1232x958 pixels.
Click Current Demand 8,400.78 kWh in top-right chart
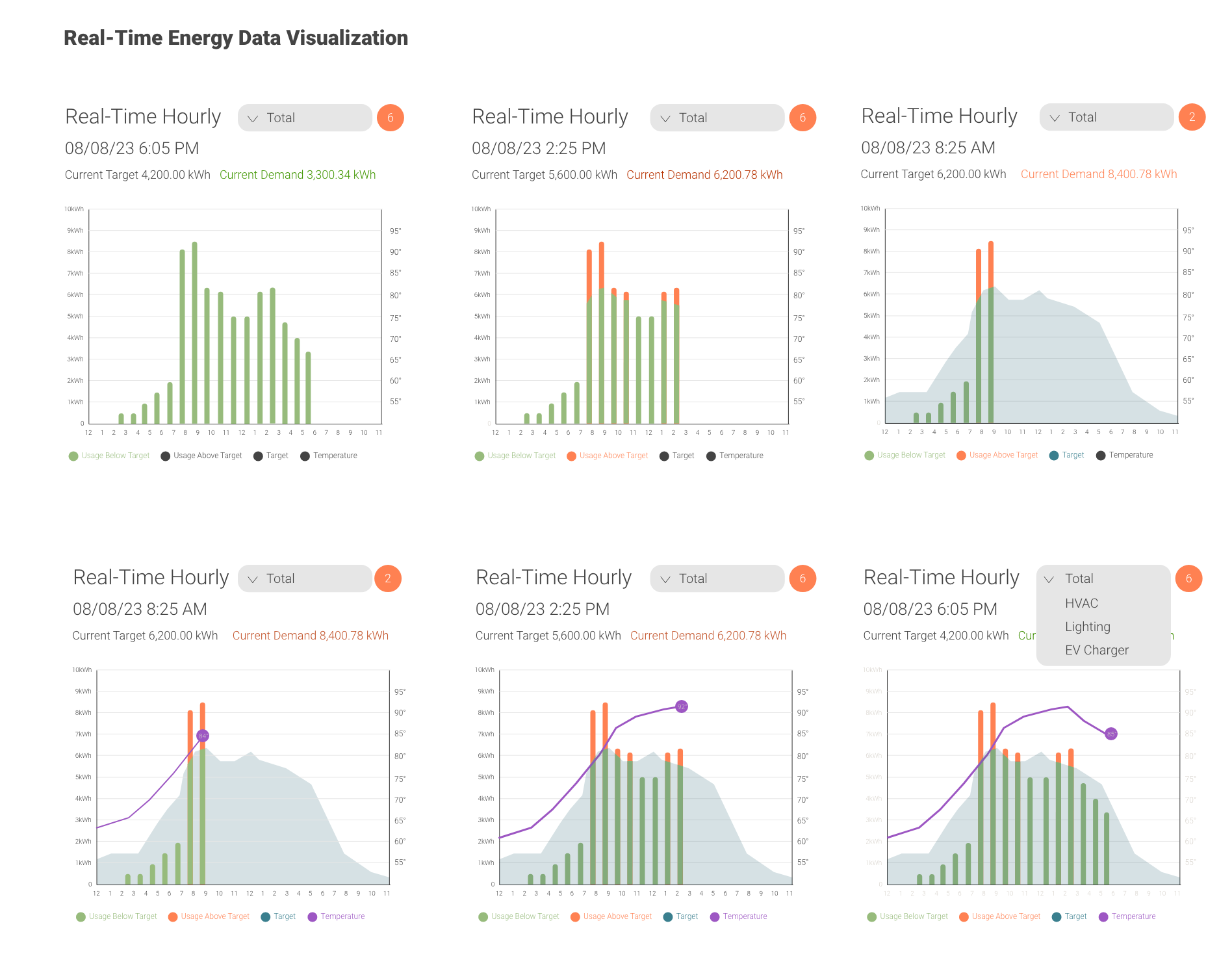1098,174
